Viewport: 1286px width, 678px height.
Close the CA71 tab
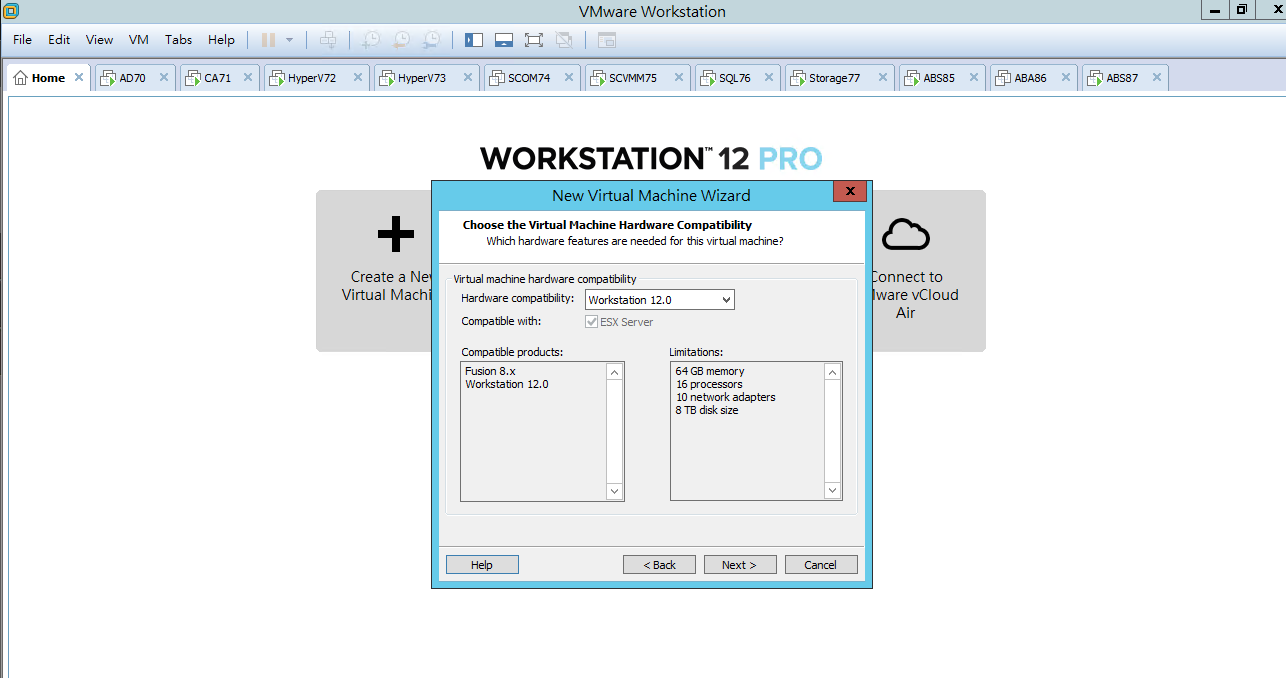[x=249, y=77]
